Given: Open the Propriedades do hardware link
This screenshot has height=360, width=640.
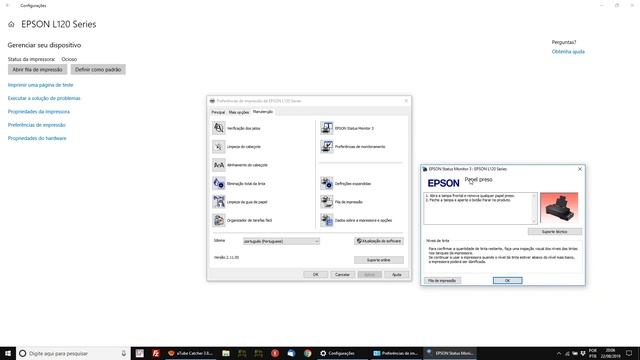Looking at the screenshot, I should coord(37,138).
